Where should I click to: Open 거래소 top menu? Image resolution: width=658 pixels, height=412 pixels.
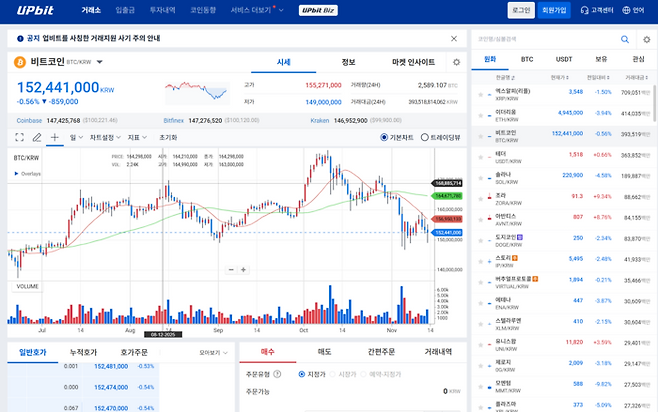[91, 10]
